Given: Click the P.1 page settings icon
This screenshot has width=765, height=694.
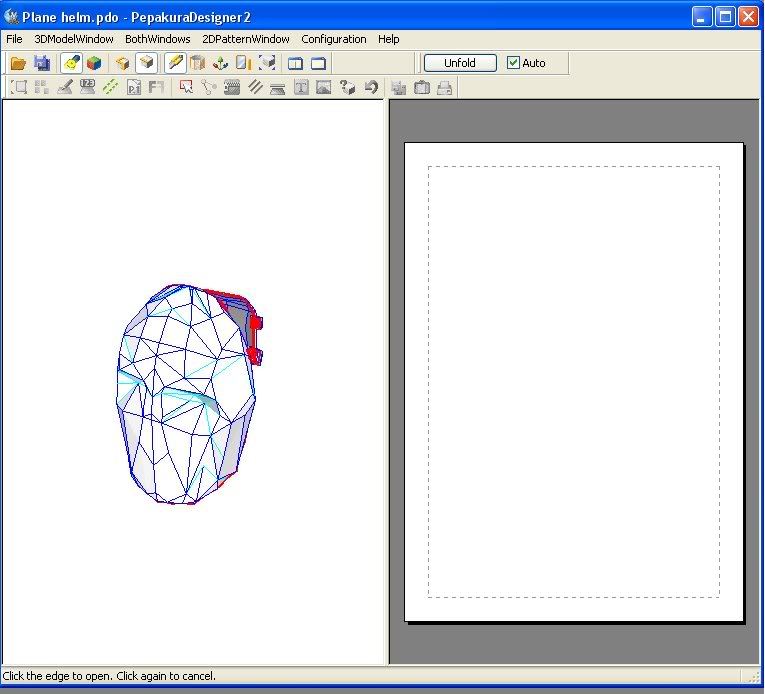Looking at the screenshot, I should (134, 87).
